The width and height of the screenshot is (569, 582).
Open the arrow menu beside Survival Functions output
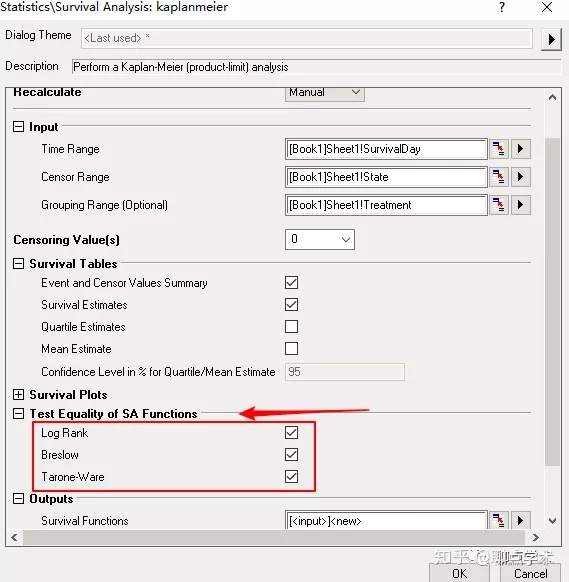(520, 520)
